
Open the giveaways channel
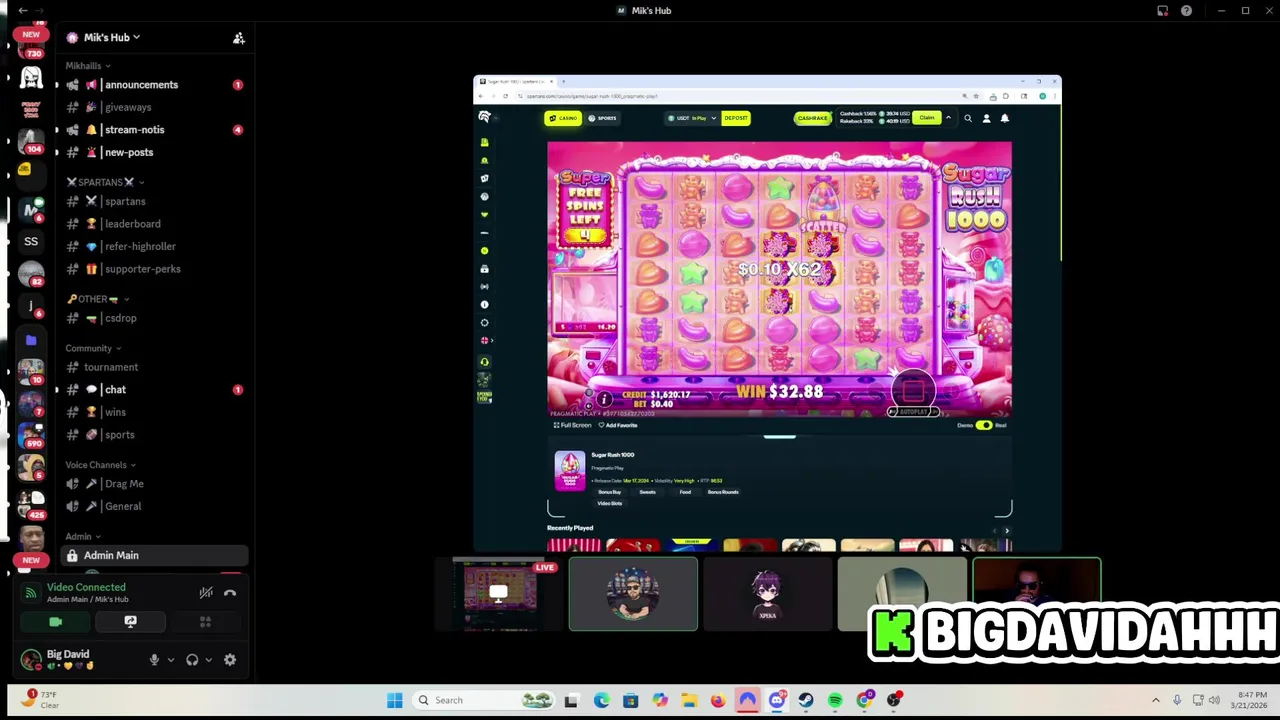click(x=153, y=107)
